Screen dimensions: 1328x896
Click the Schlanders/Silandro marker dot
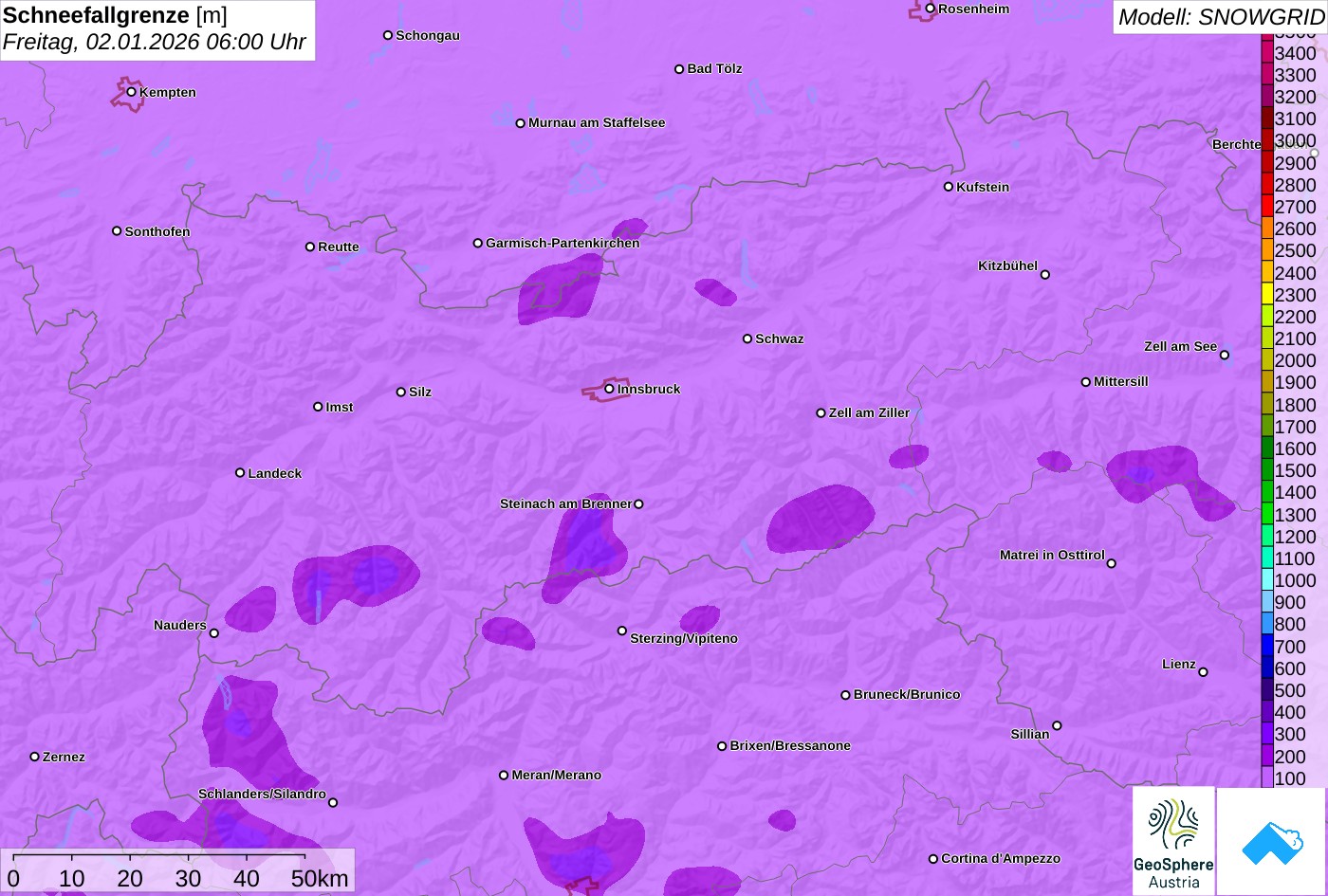click(333, 803)
